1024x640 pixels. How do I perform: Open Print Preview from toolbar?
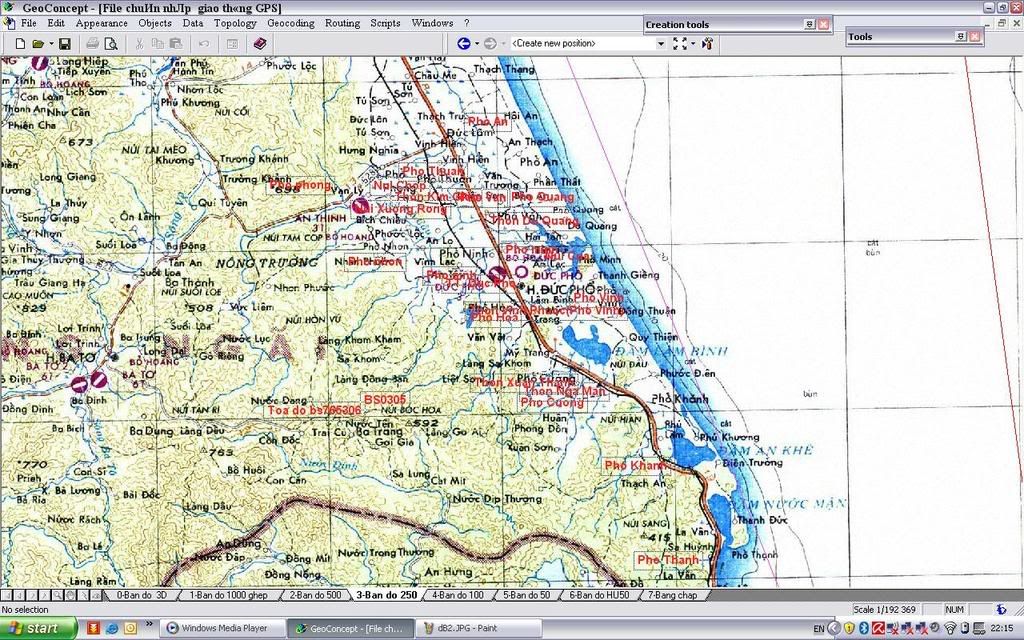(x=111, y=44)
